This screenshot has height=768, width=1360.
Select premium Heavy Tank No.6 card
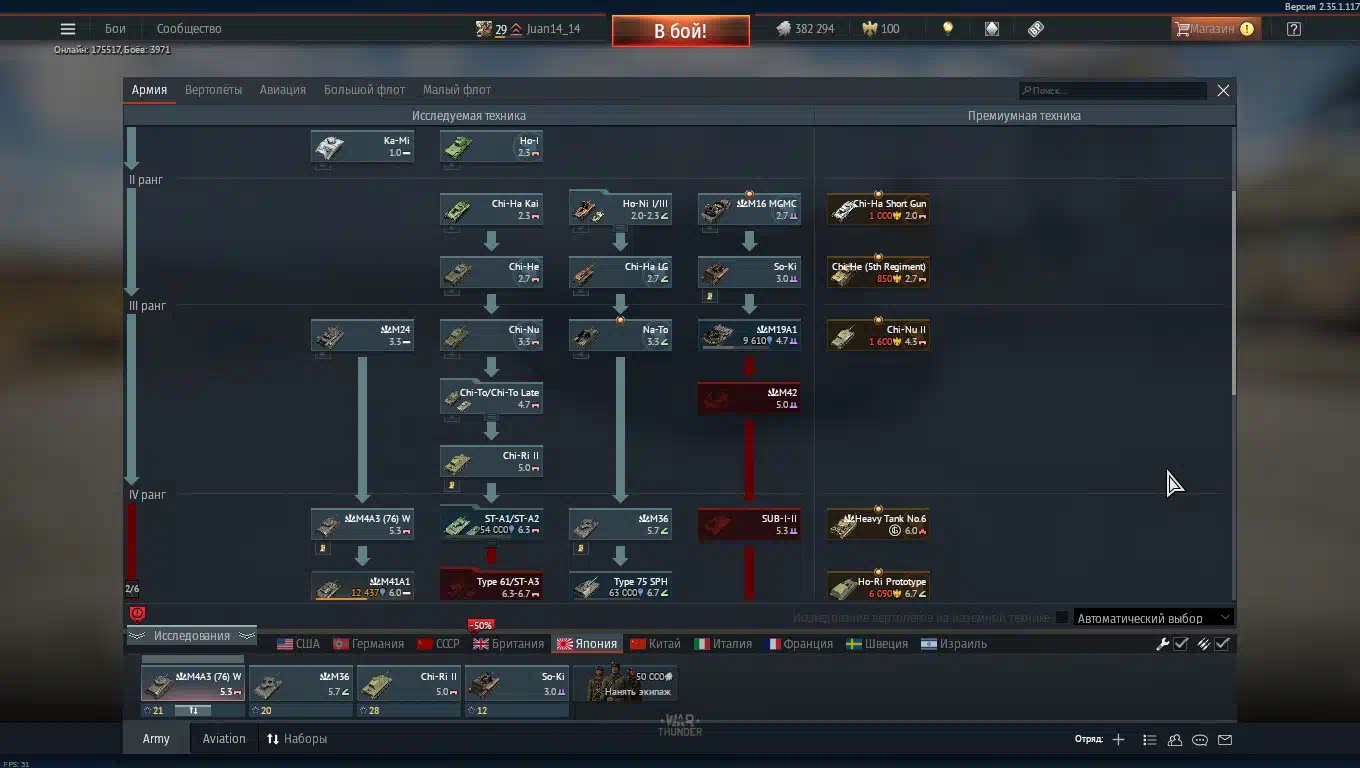tap(878, 525)
